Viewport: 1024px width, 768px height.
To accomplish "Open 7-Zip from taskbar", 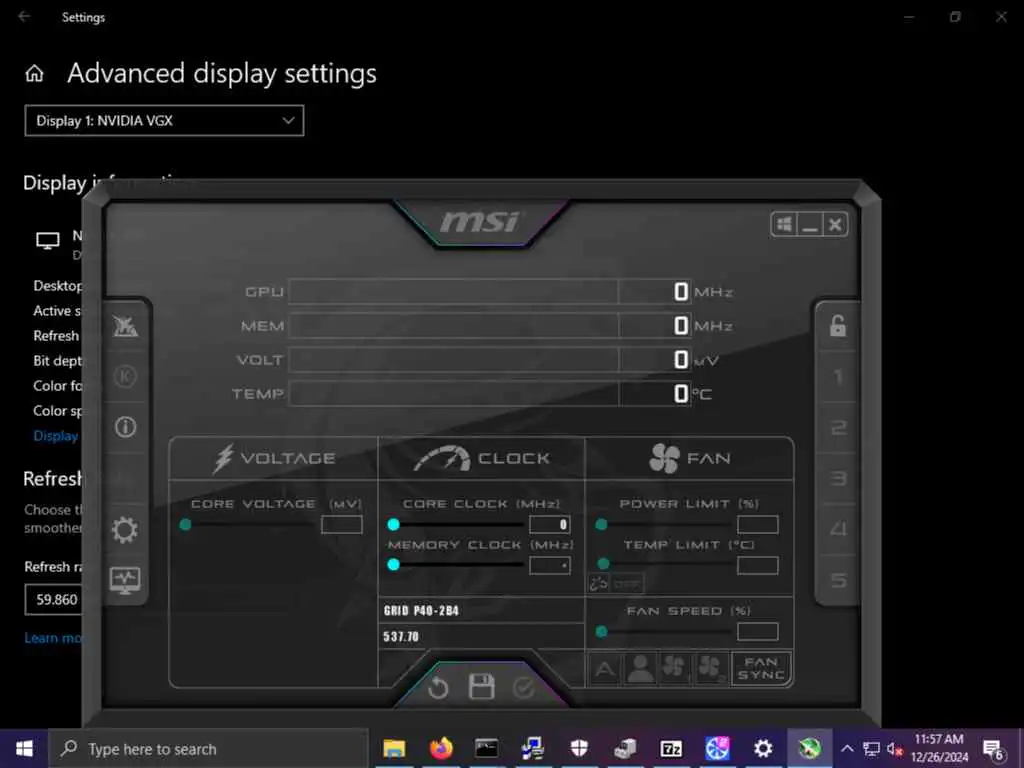I will click(671, 748).
